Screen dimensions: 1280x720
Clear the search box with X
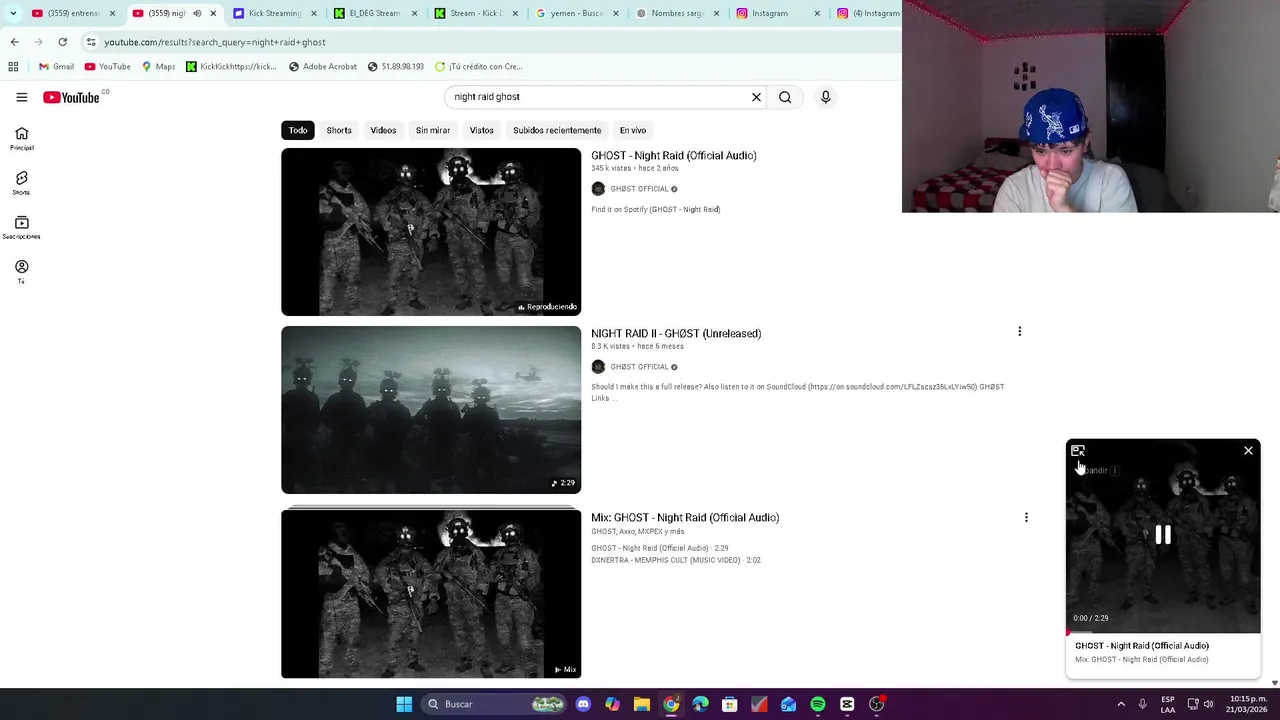tap(756, 97)
